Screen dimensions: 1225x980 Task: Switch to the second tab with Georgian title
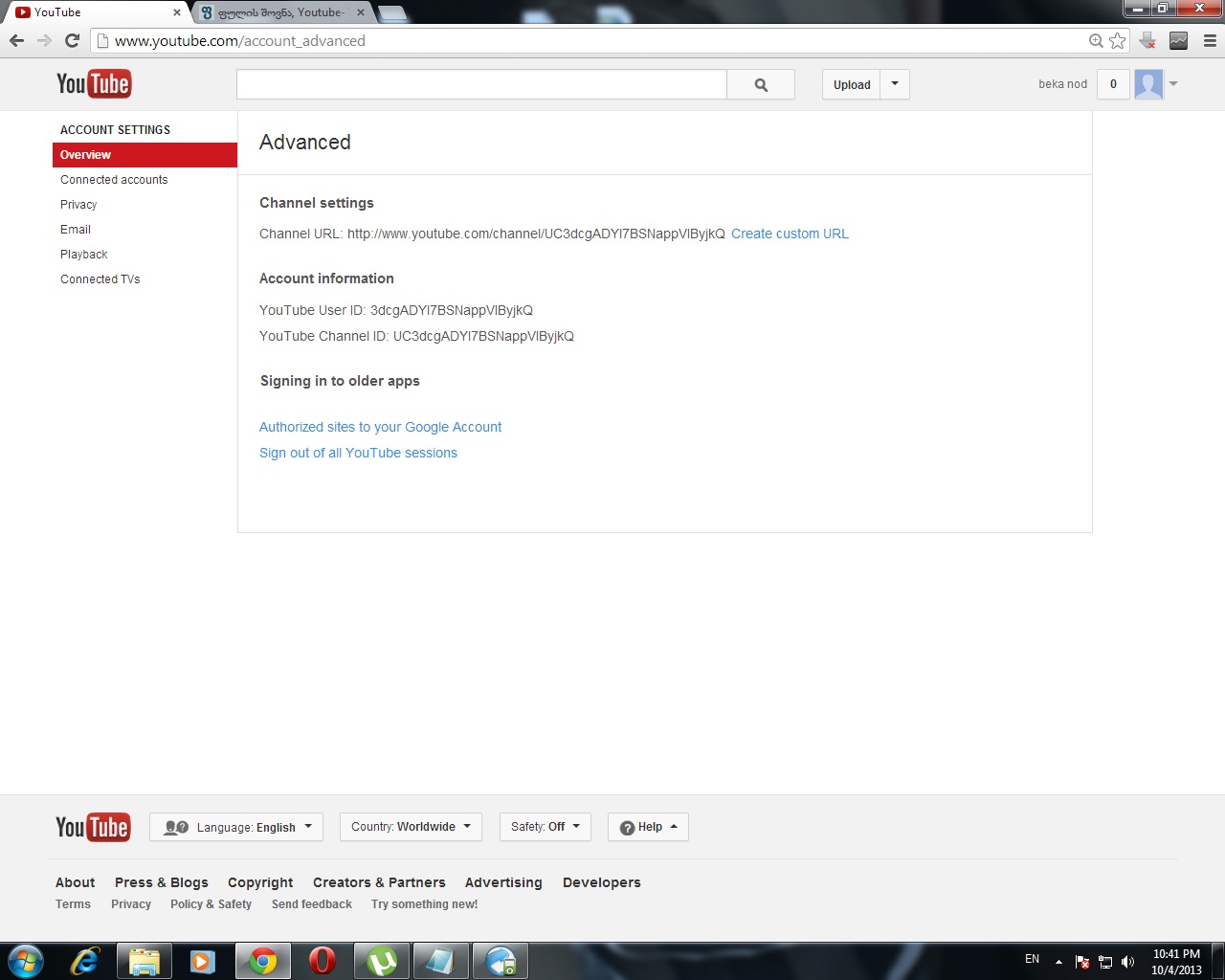(282, 12)
